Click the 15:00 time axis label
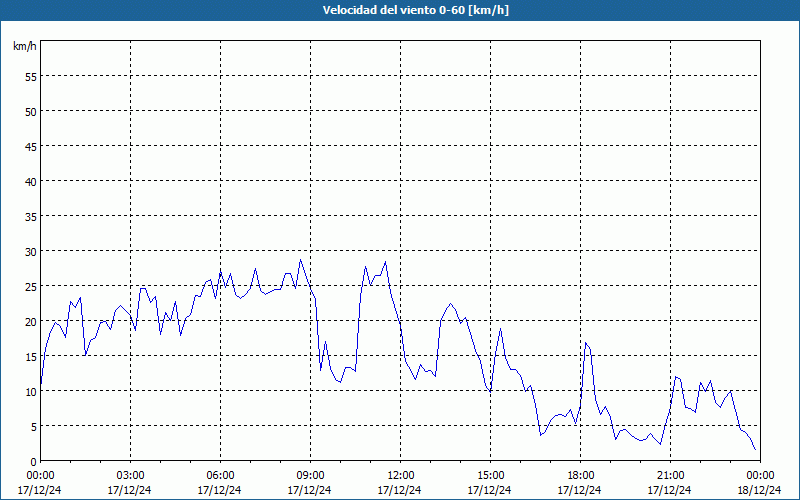800x500 pixels. [x=490, y=476]
